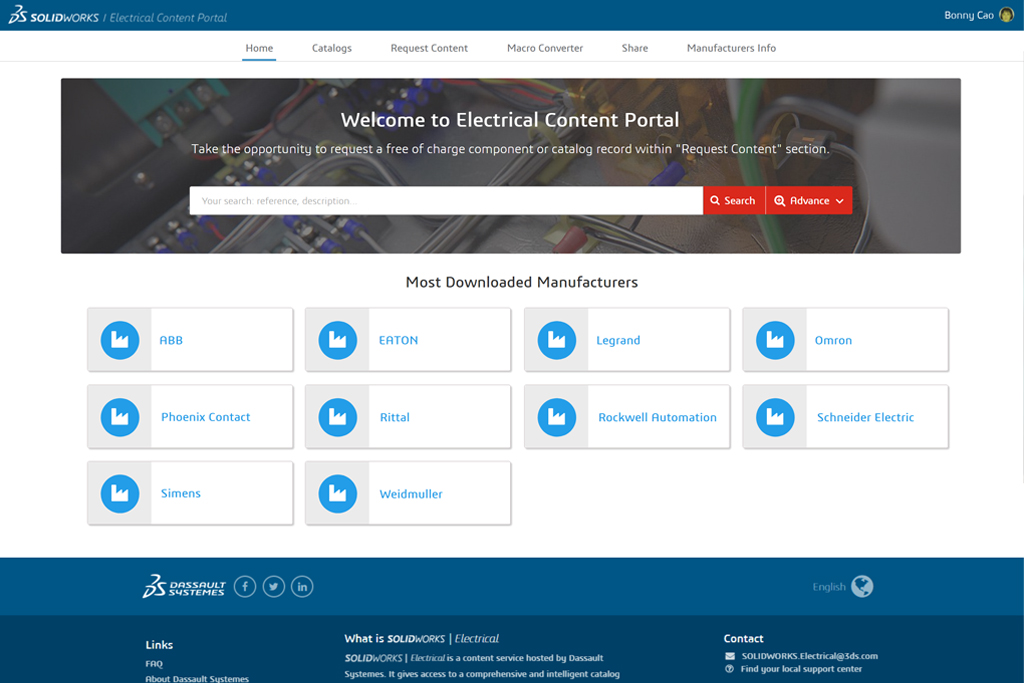
Task: Open the Catalogs tab
Action: [332, 48]
